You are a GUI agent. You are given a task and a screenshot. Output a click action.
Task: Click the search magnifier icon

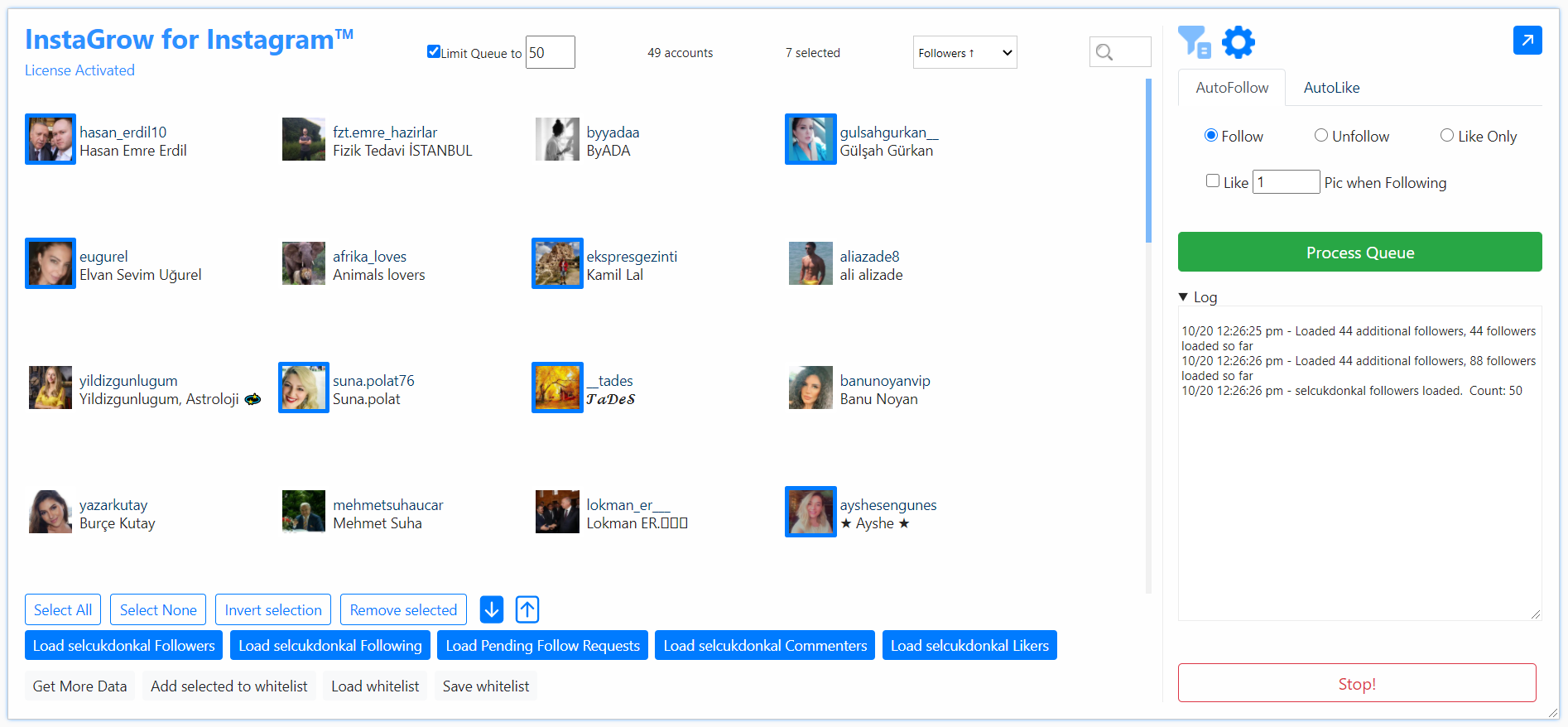click(x=1104, y=52)
